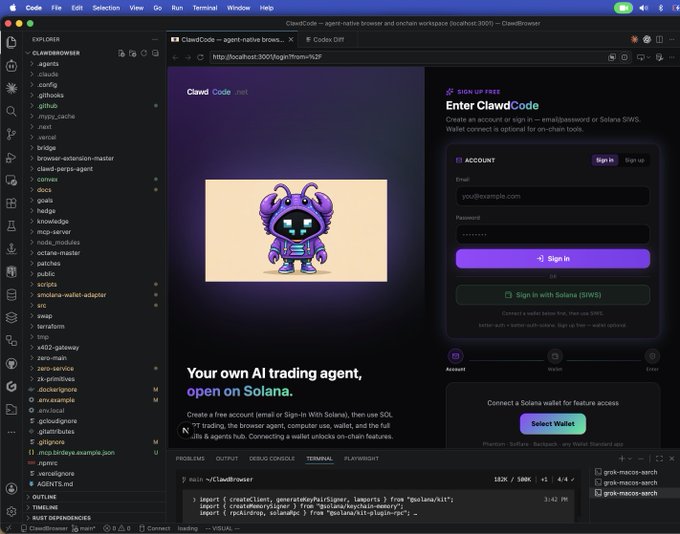Open the Terminal menu in menu bar
680x534 pixels.
(205, 8)
